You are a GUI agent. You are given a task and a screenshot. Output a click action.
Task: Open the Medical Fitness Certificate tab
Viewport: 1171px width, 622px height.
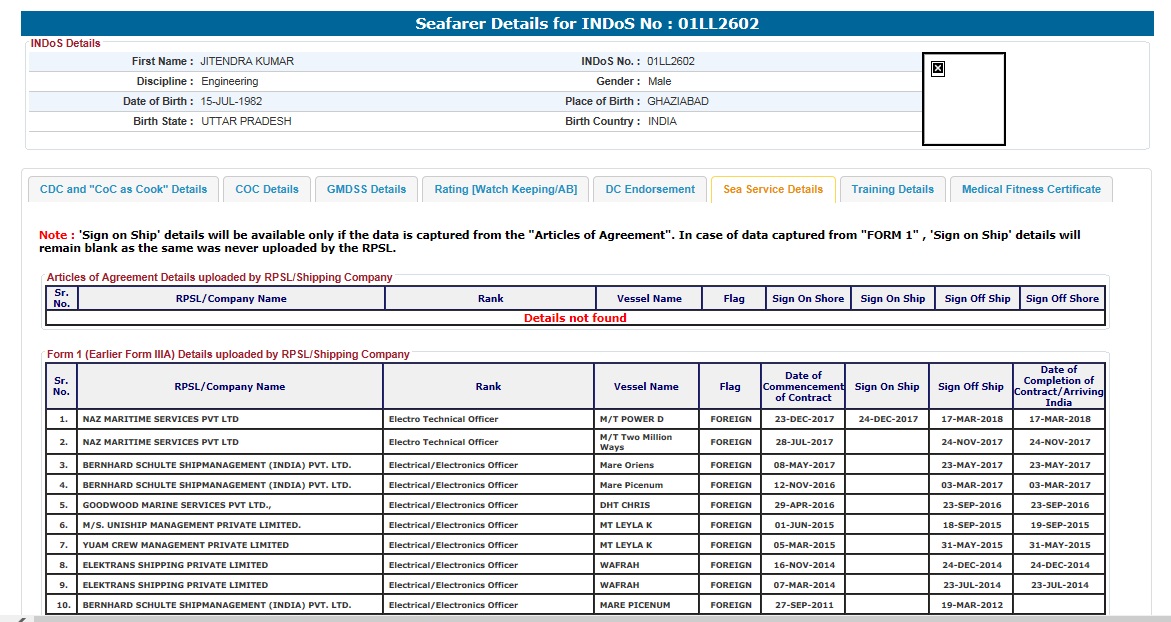(1031, 189)
